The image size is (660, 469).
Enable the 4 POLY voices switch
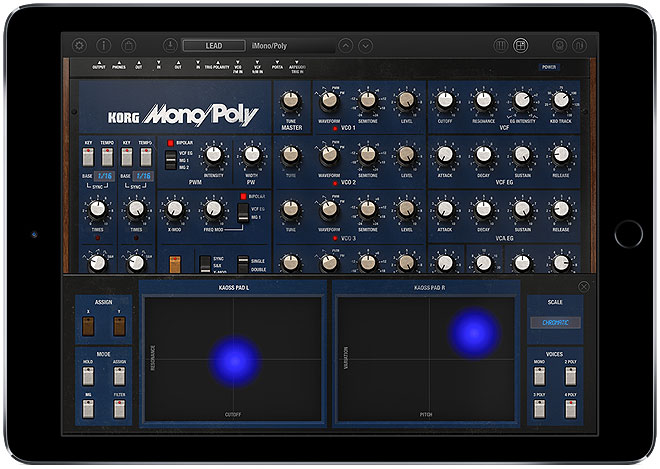pyautogui.click(x=570, y=410)
